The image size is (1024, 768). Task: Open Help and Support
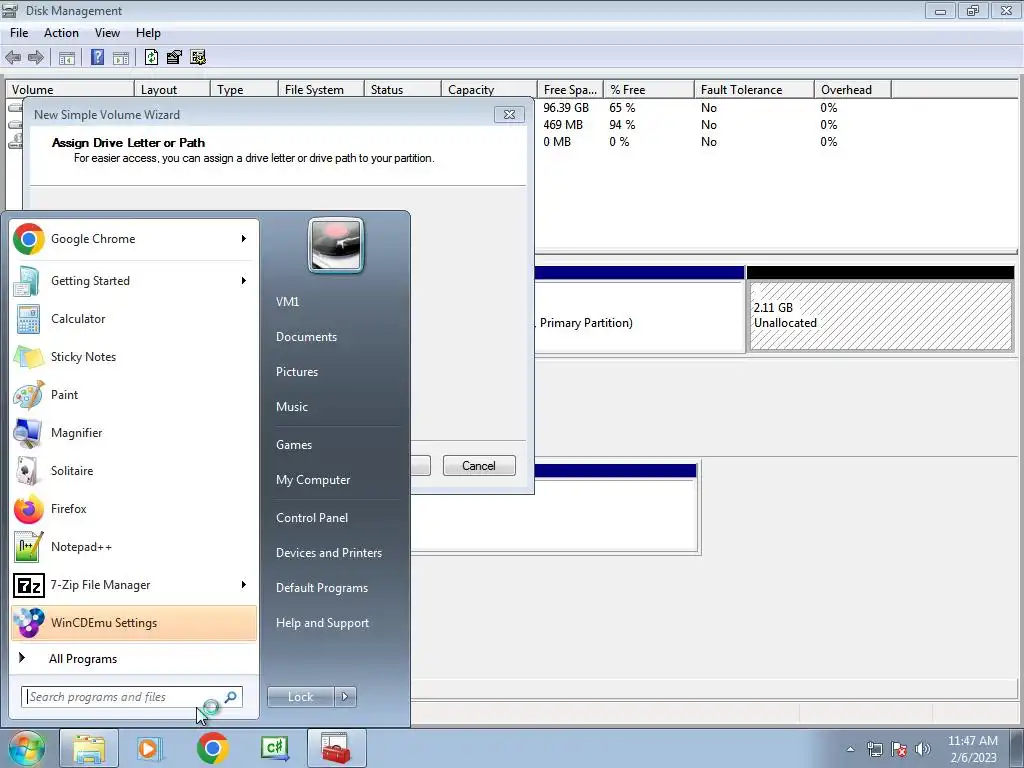[x=322, y=623]
